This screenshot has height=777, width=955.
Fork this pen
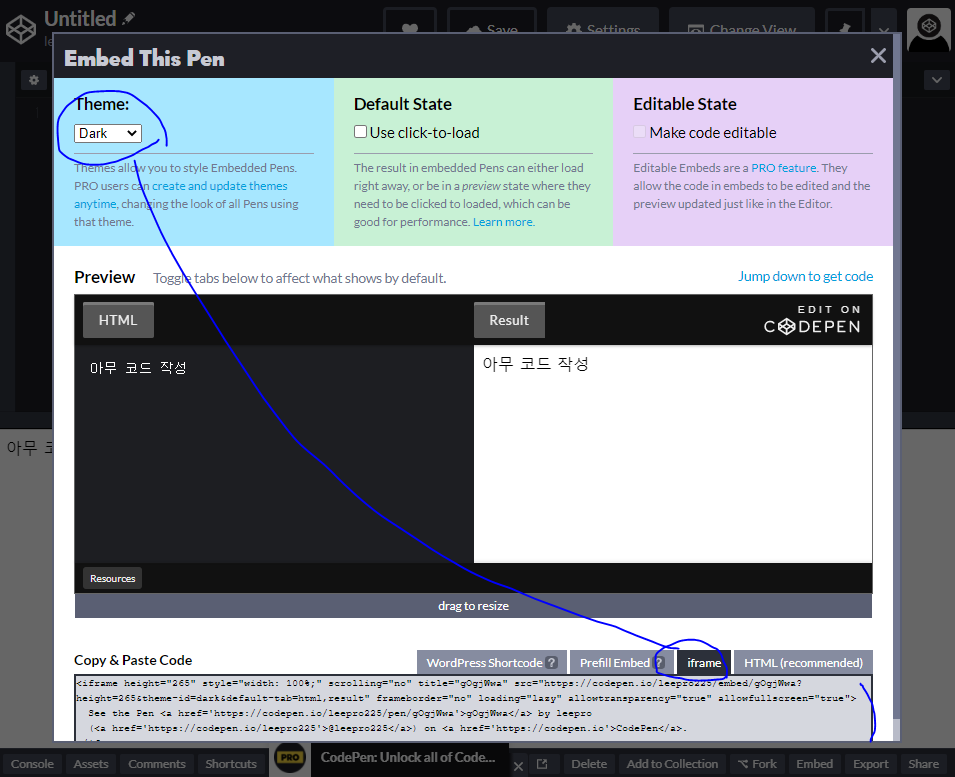(x=757, y=764)
